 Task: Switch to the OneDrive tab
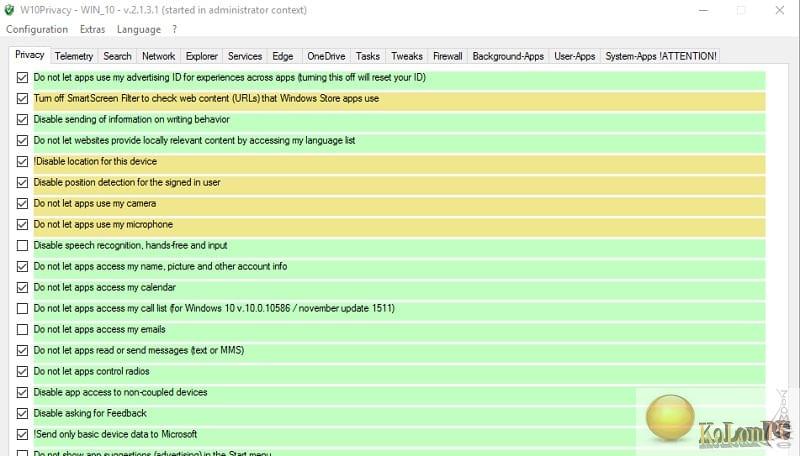click(326, 56)
